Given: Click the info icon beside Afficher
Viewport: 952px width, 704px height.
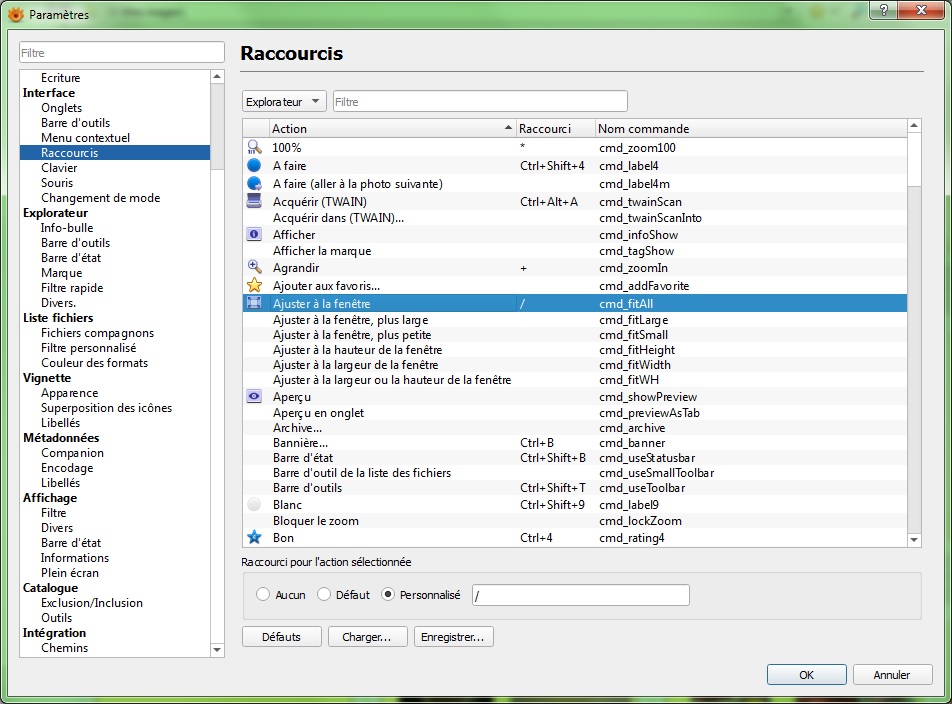Looking at the screenshot, I should (x=254, y=235).
